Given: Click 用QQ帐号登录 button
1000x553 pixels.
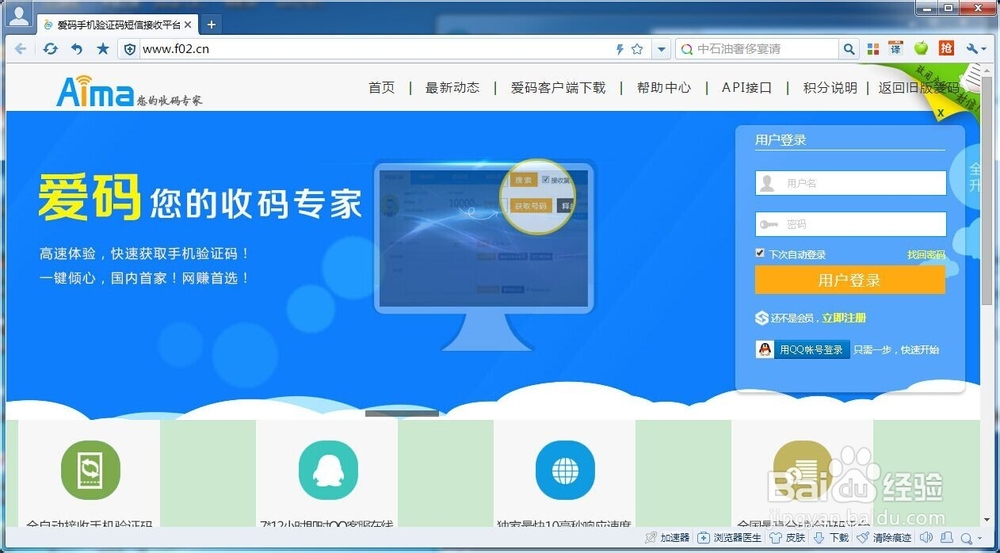Looking at the screenshot, I should (x=803, y=350).
